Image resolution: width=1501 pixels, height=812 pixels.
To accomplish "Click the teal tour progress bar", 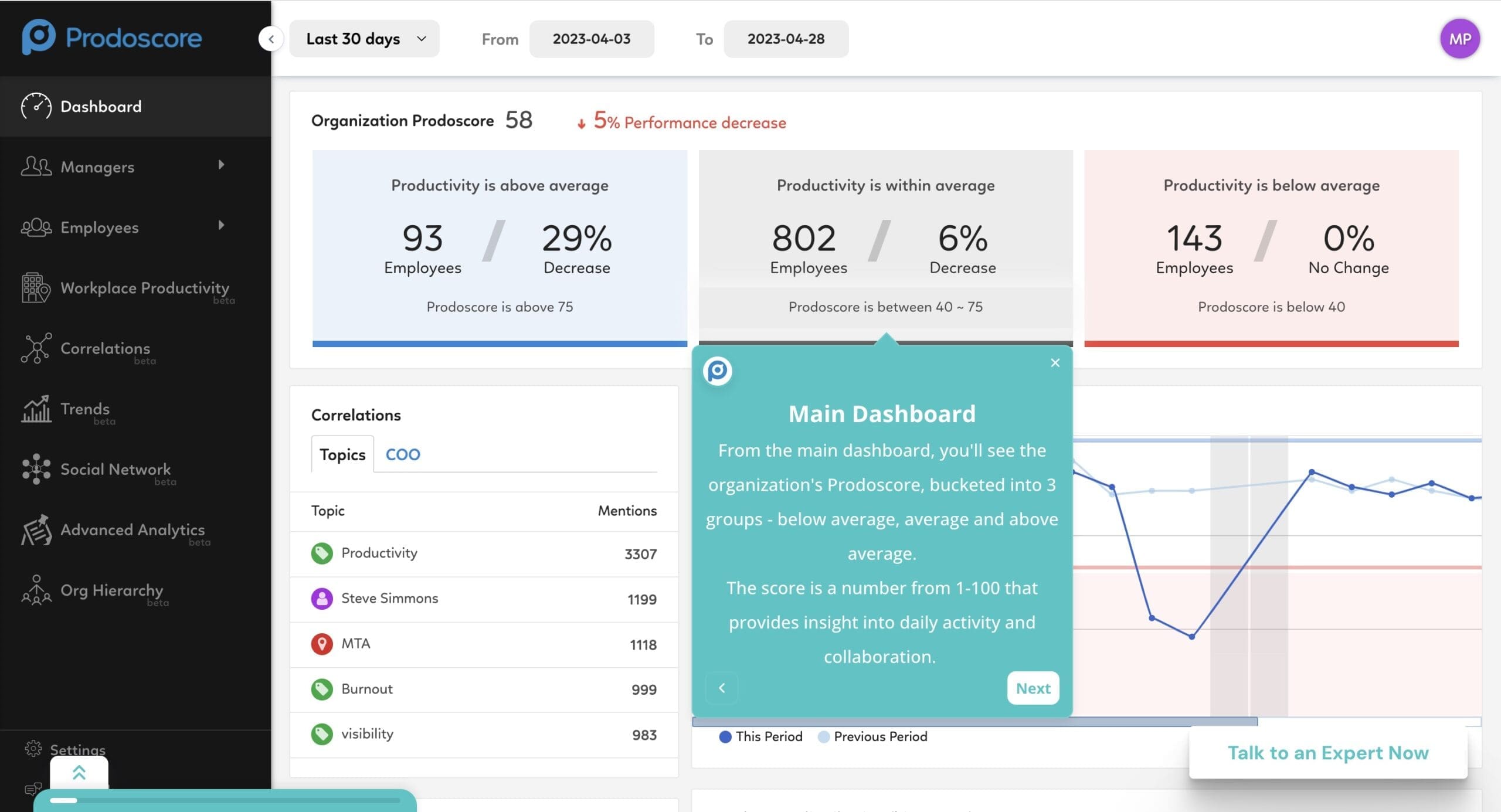I will point(225,800).
